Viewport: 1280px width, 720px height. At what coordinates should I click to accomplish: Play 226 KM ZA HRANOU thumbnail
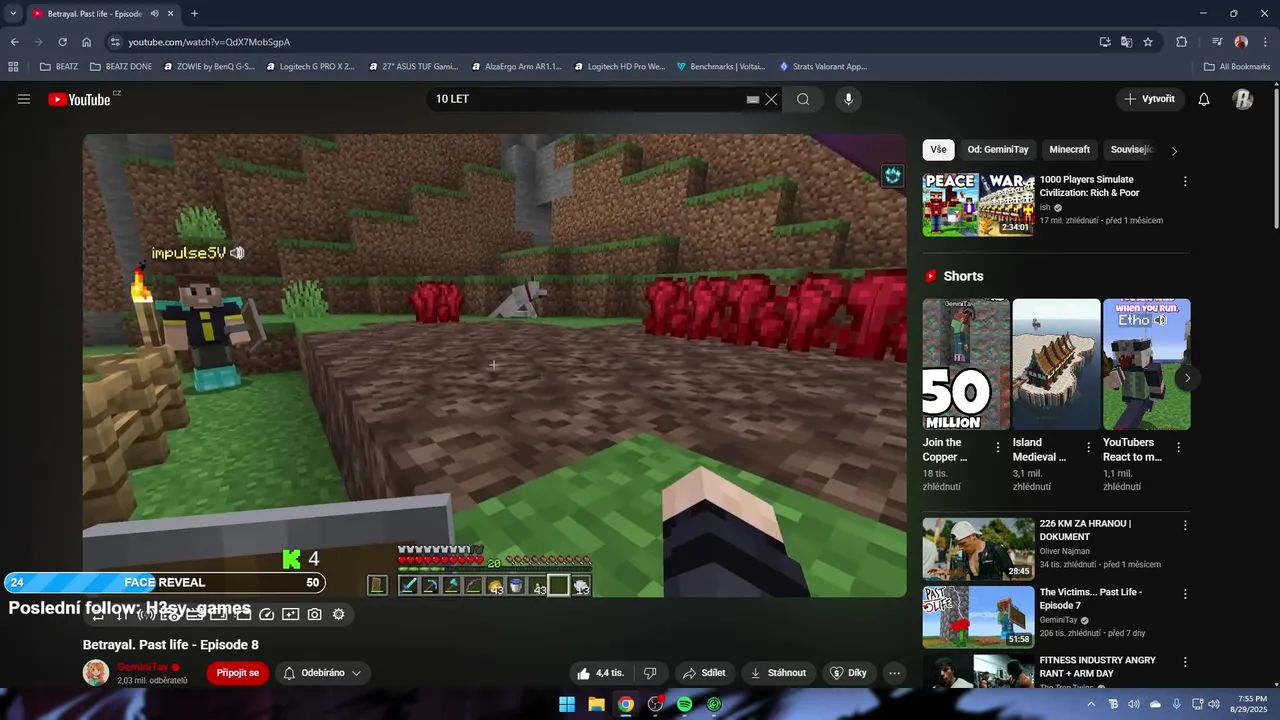tap(978, 548)
